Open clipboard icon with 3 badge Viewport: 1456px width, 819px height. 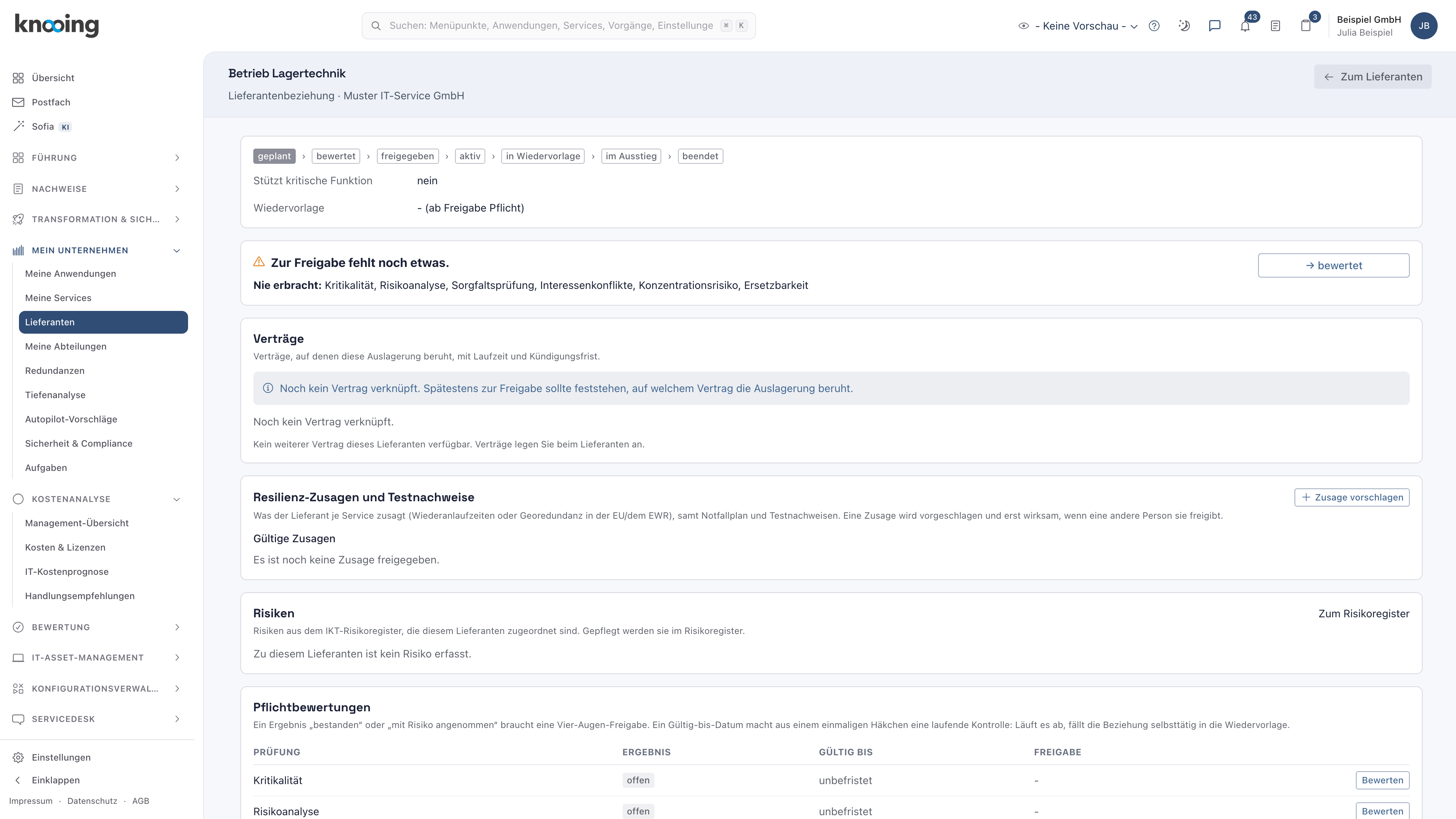click(x=1305, y=26)
